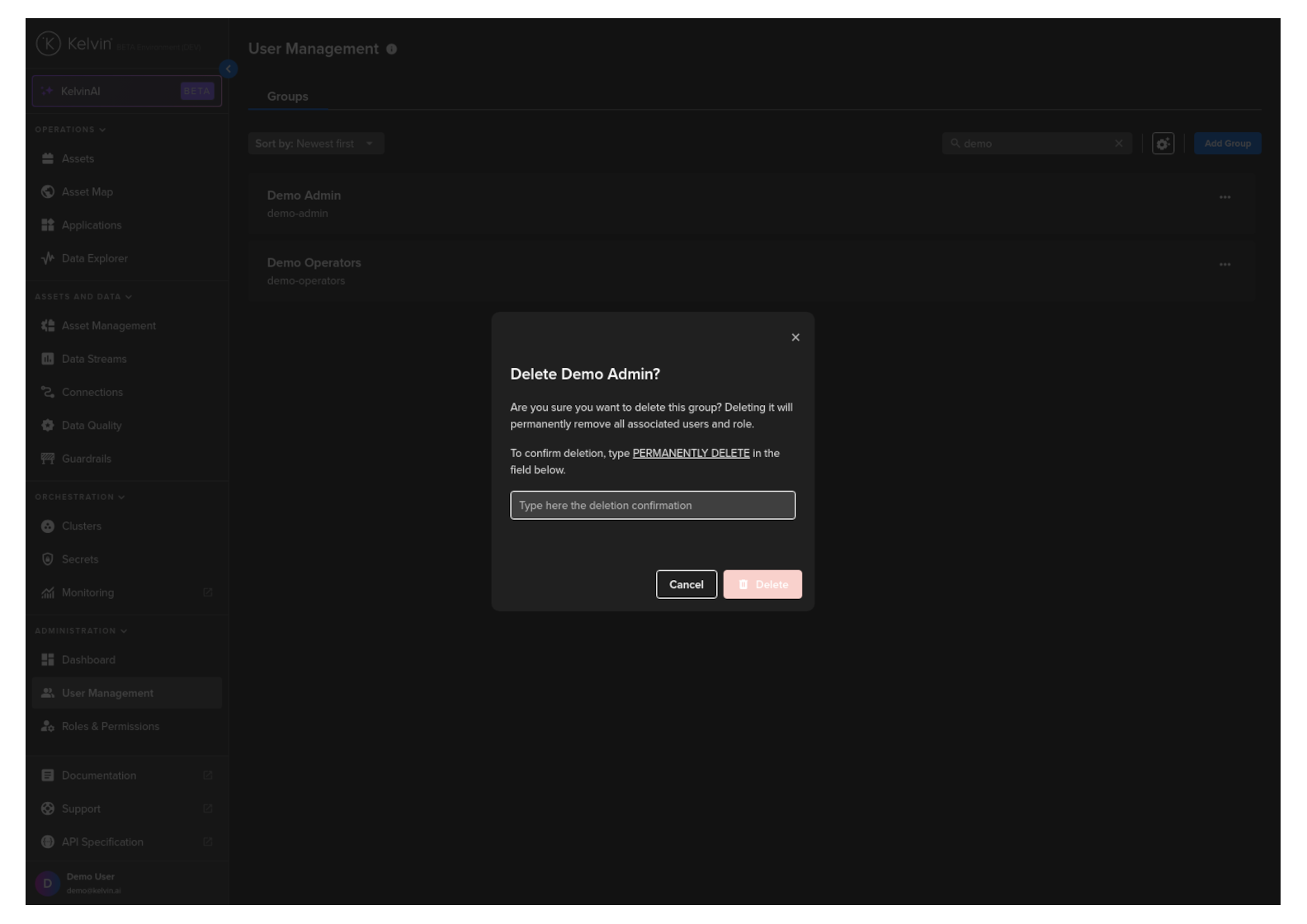Open the KelvinAI beta menu item
The height and width of the screenshot is (924, 1307).
tap(127, 92)
